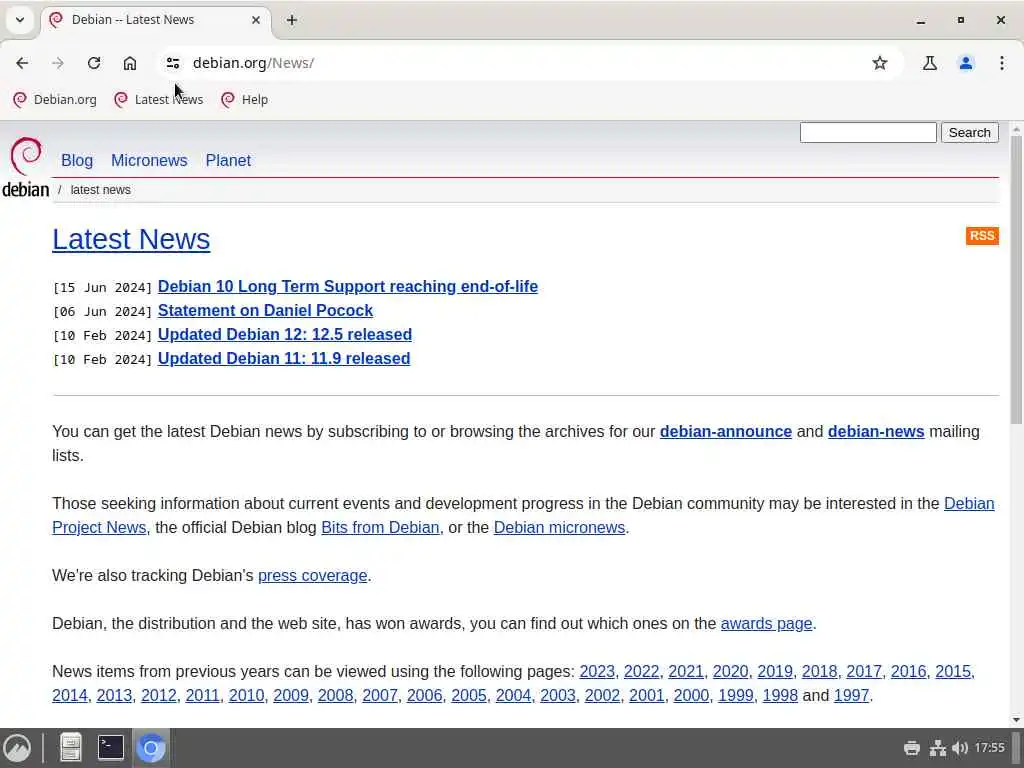Open the 2022 news archive
The width and height of the screenshot is (1024, 768).
tap(641, 671)
